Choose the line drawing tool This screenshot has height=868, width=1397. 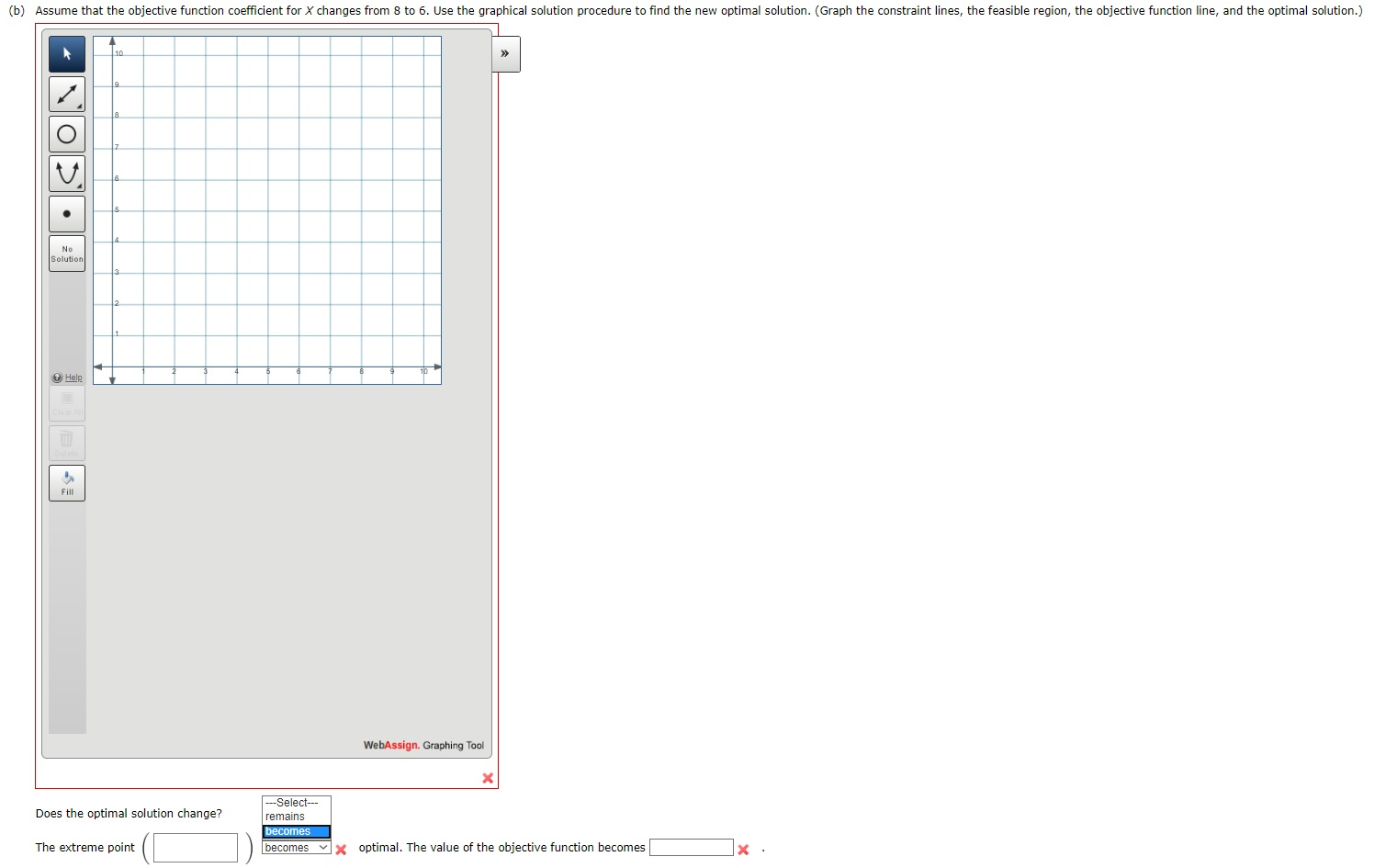click(65, 93)
